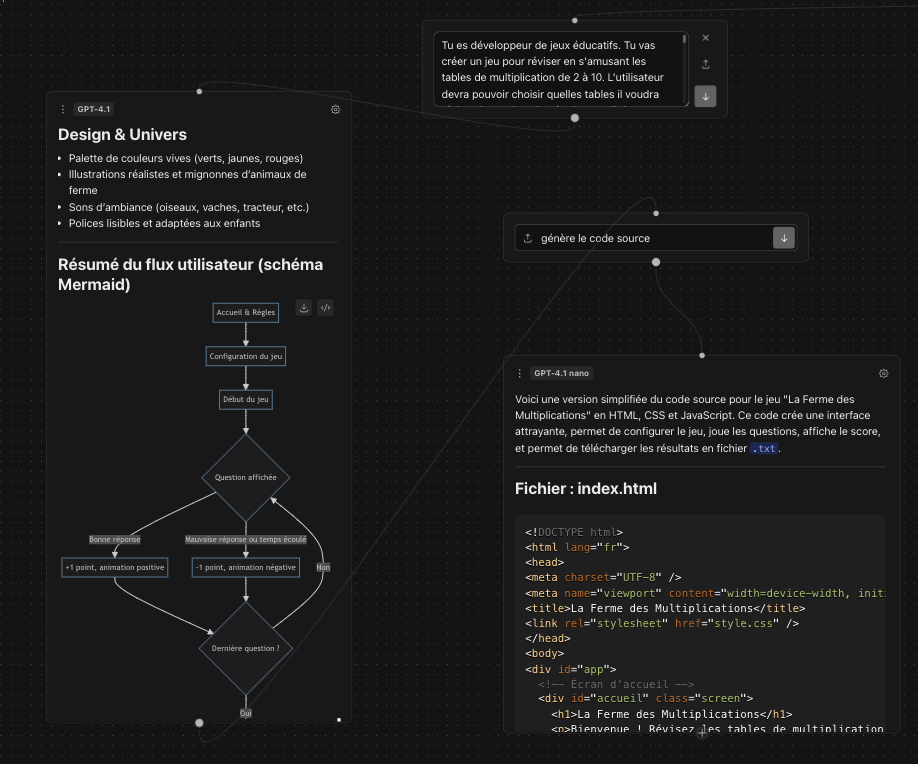
Task: Close the educational game prompt node
Action: [705, 38]
